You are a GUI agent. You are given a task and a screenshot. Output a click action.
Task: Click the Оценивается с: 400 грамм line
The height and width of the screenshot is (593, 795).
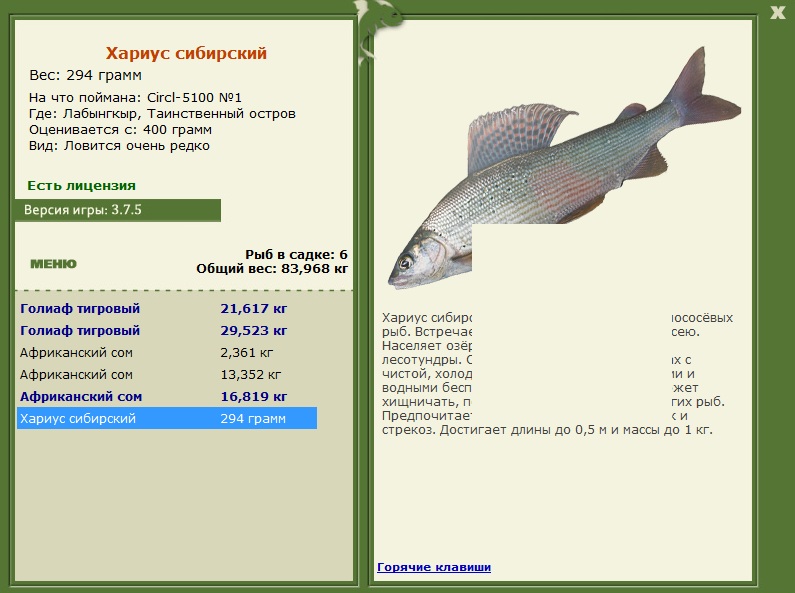120,130
